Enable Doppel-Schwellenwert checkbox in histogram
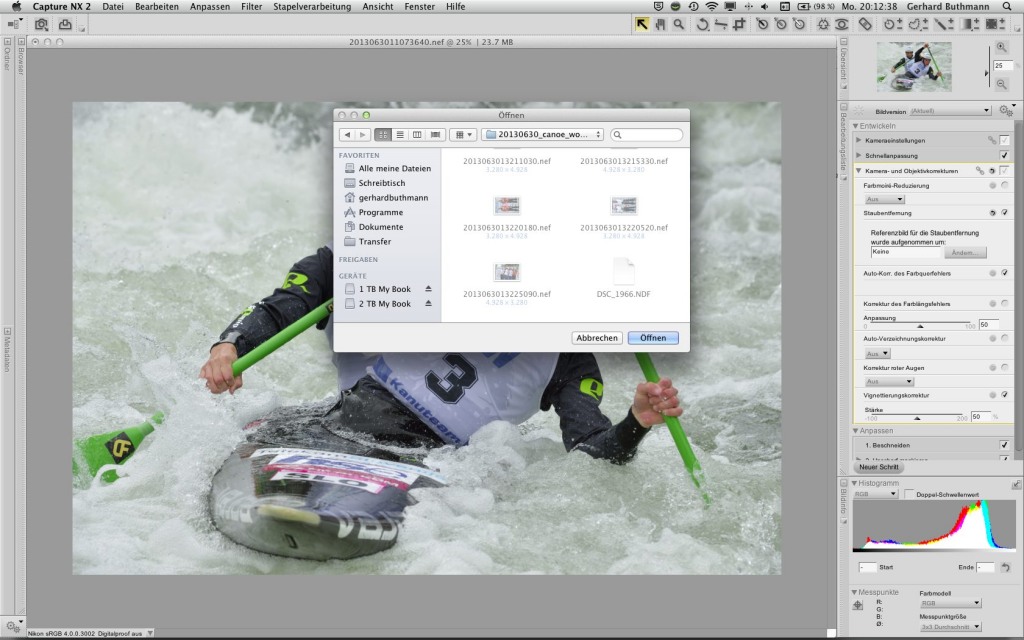Image resolution: width=1024 pixels, height=640 pixels. click(909, 494)
